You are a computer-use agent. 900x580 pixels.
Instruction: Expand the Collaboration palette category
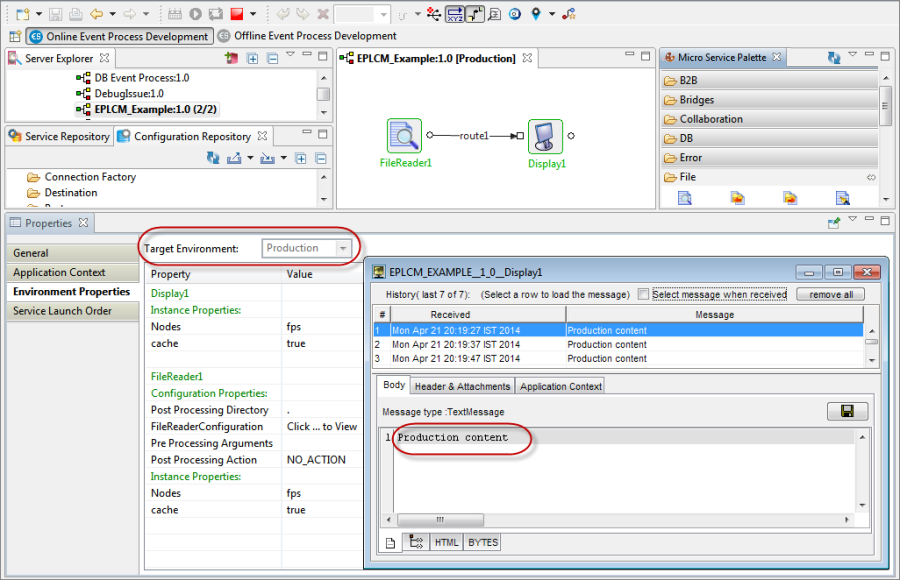point(770,119)
